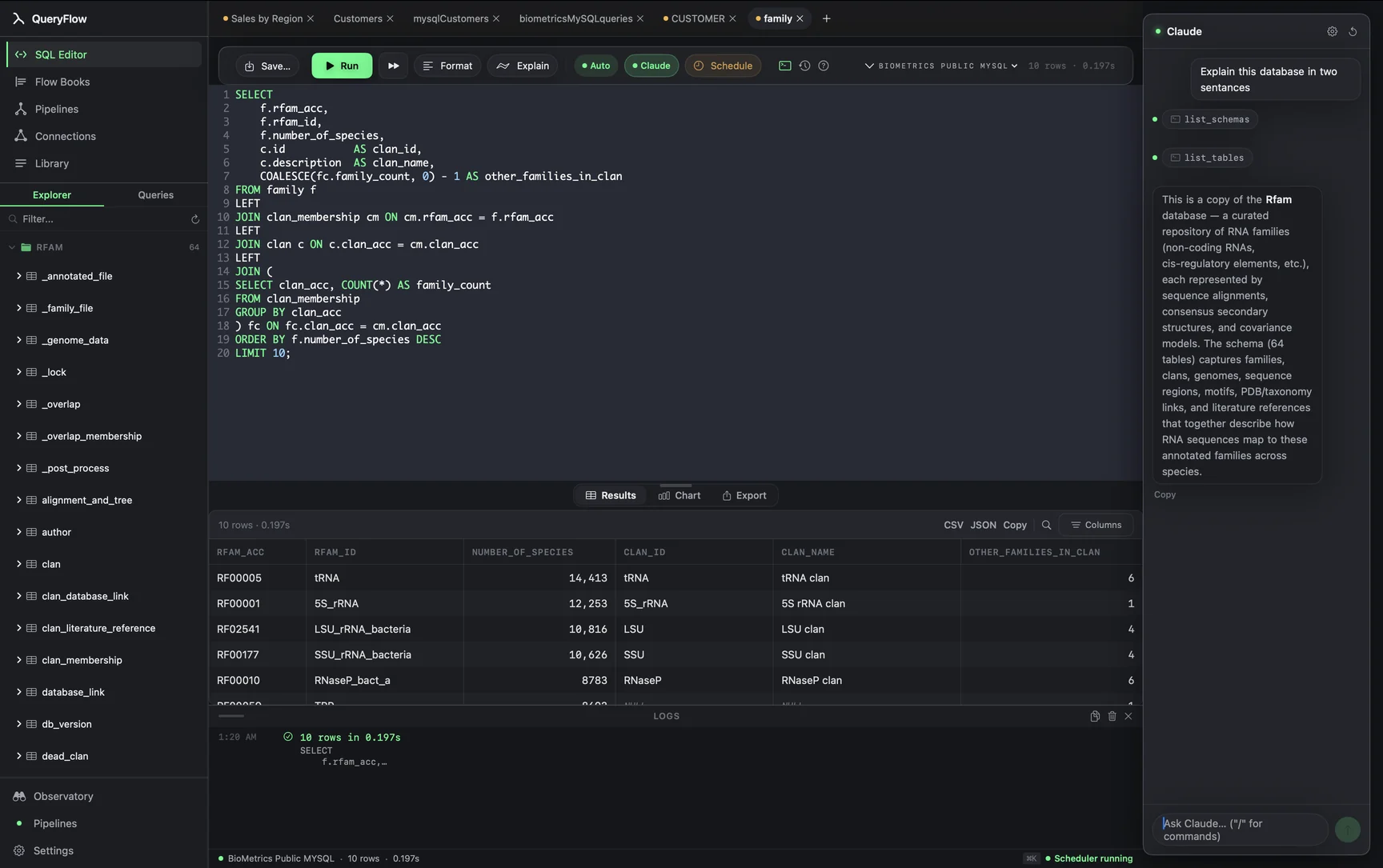Click the help question mark icon
The height and width of the screenshot is (868, 1383).
(x=824, y=66)
